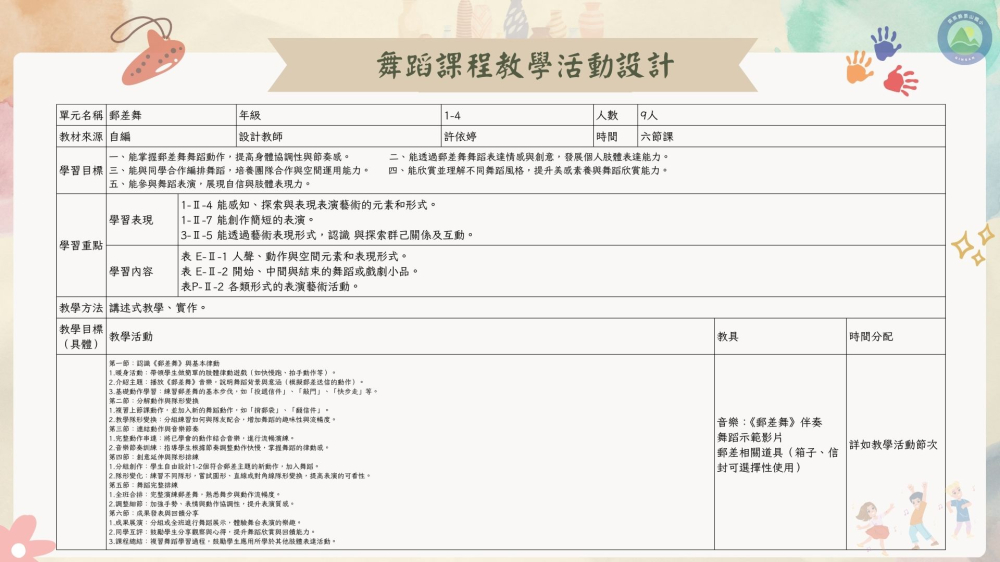Click line 表P-Ⅱ-2 各類形式的表演藝術活動
Image resolution: width=1000 pixels, height=562 pixels.
pyautogui.click(x=270, y=286)
